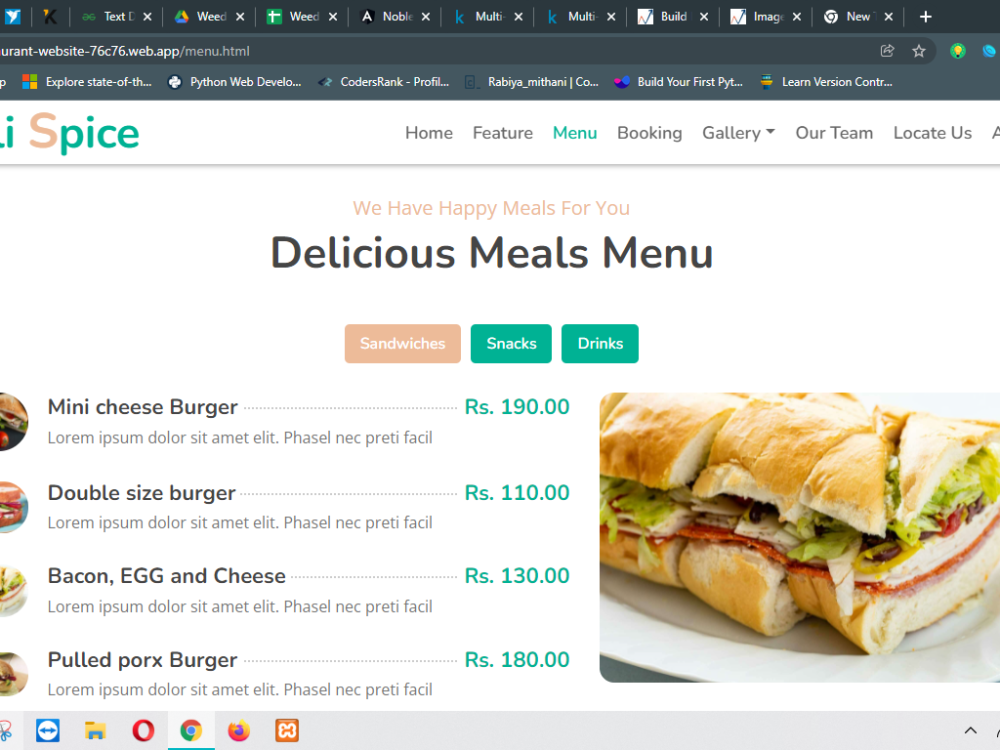Open a new browser tab with plus
1000x750 pixels.
pyautogui.click(x=925, y=17)
